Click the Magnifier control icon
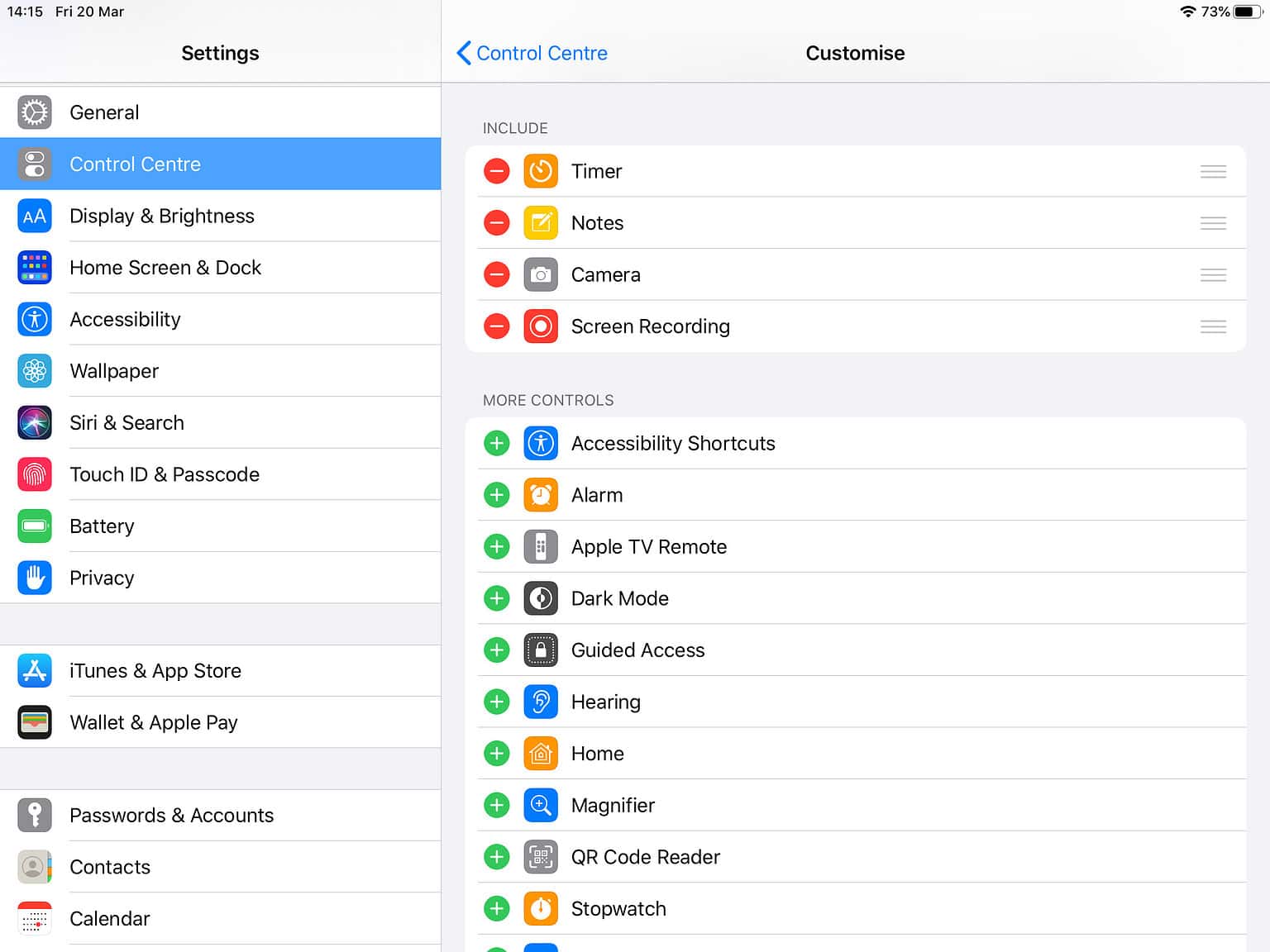 click(541, 805)
